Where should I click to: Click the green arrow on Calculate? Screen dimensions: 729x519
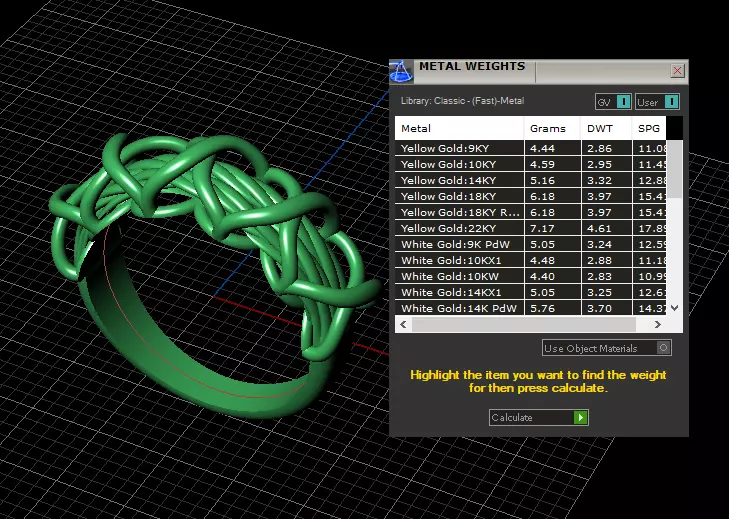coord(581,417)
